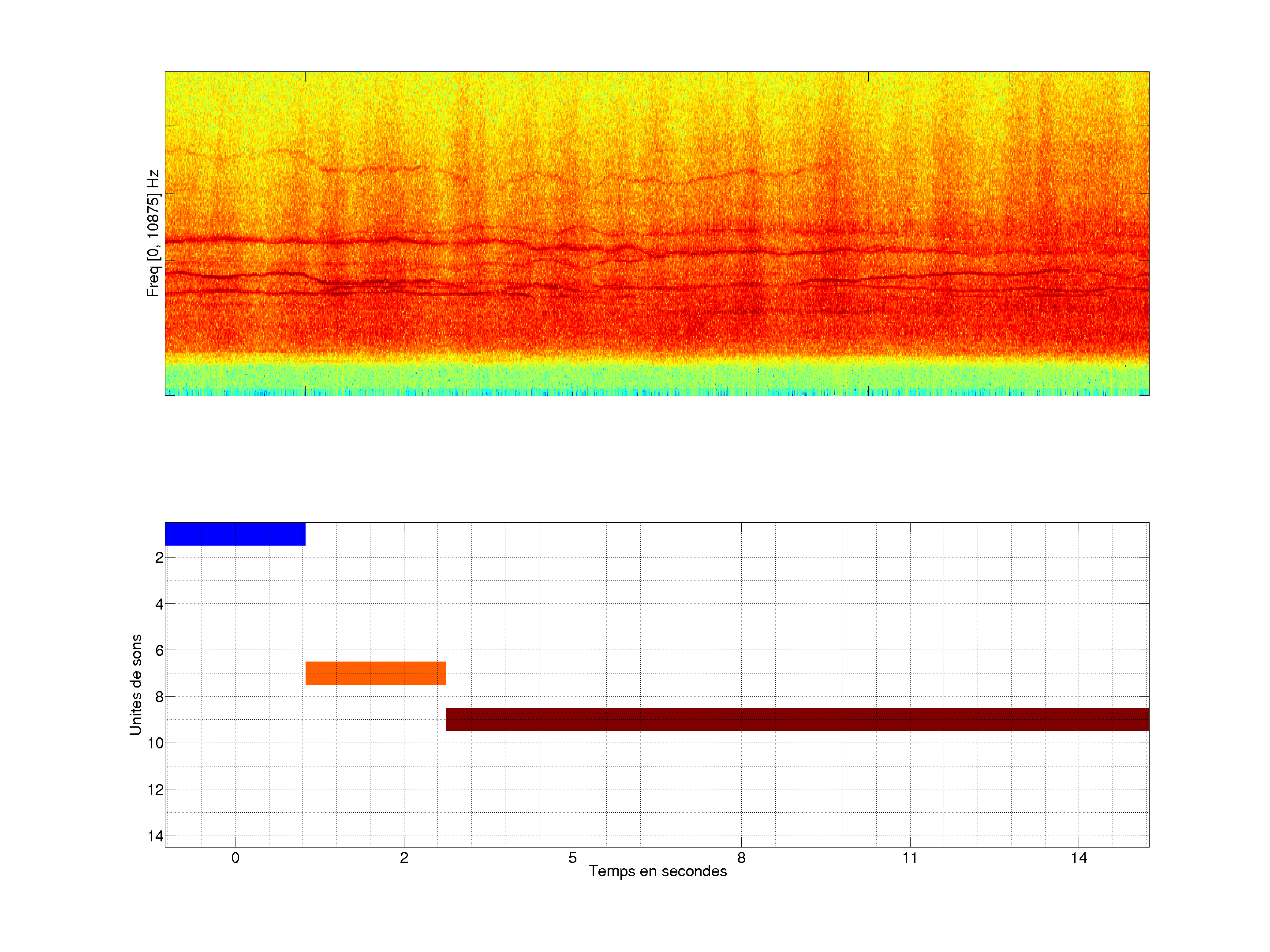Click x-axis tick label 8
This screenshot has width=1270, height=952.
click(741, 858)
